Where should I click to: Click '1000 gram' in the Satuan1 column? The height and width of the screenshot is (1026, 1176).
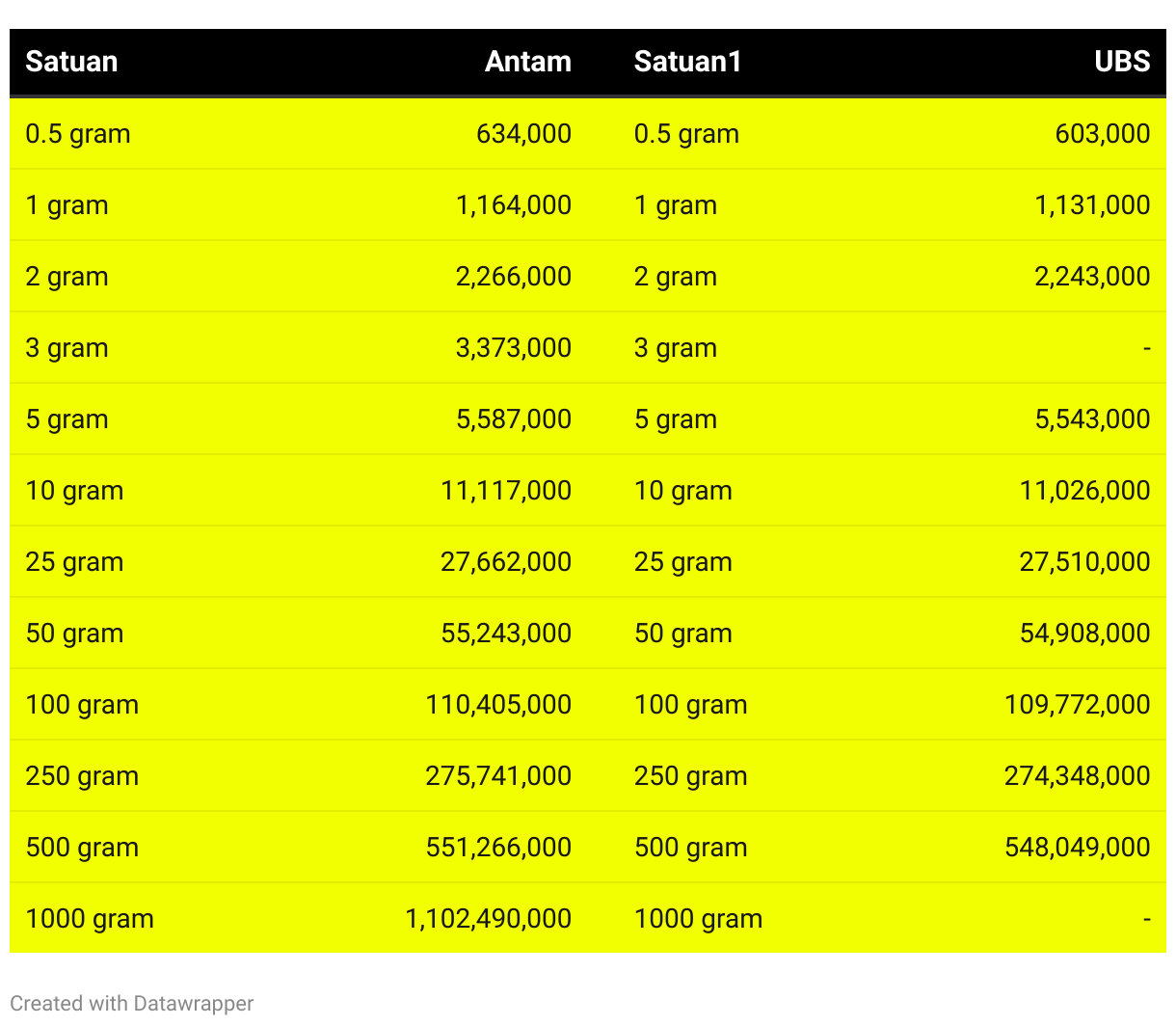pyautogui.click(x=699, y=919)
